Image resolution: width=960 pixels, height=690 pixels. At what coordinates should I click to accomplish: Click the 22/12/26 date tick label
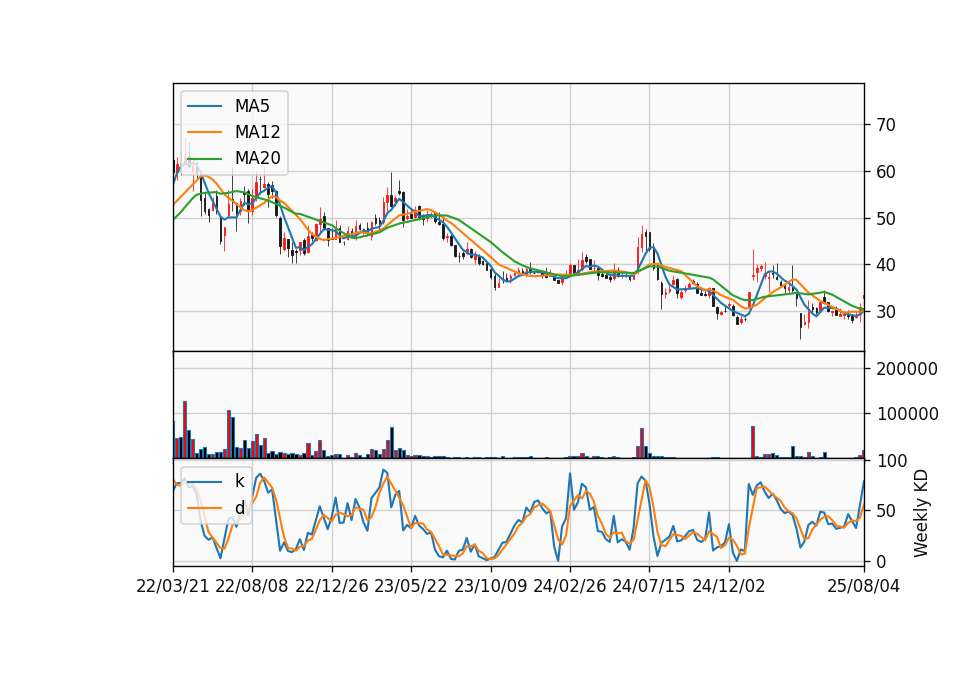coord(332,586)
